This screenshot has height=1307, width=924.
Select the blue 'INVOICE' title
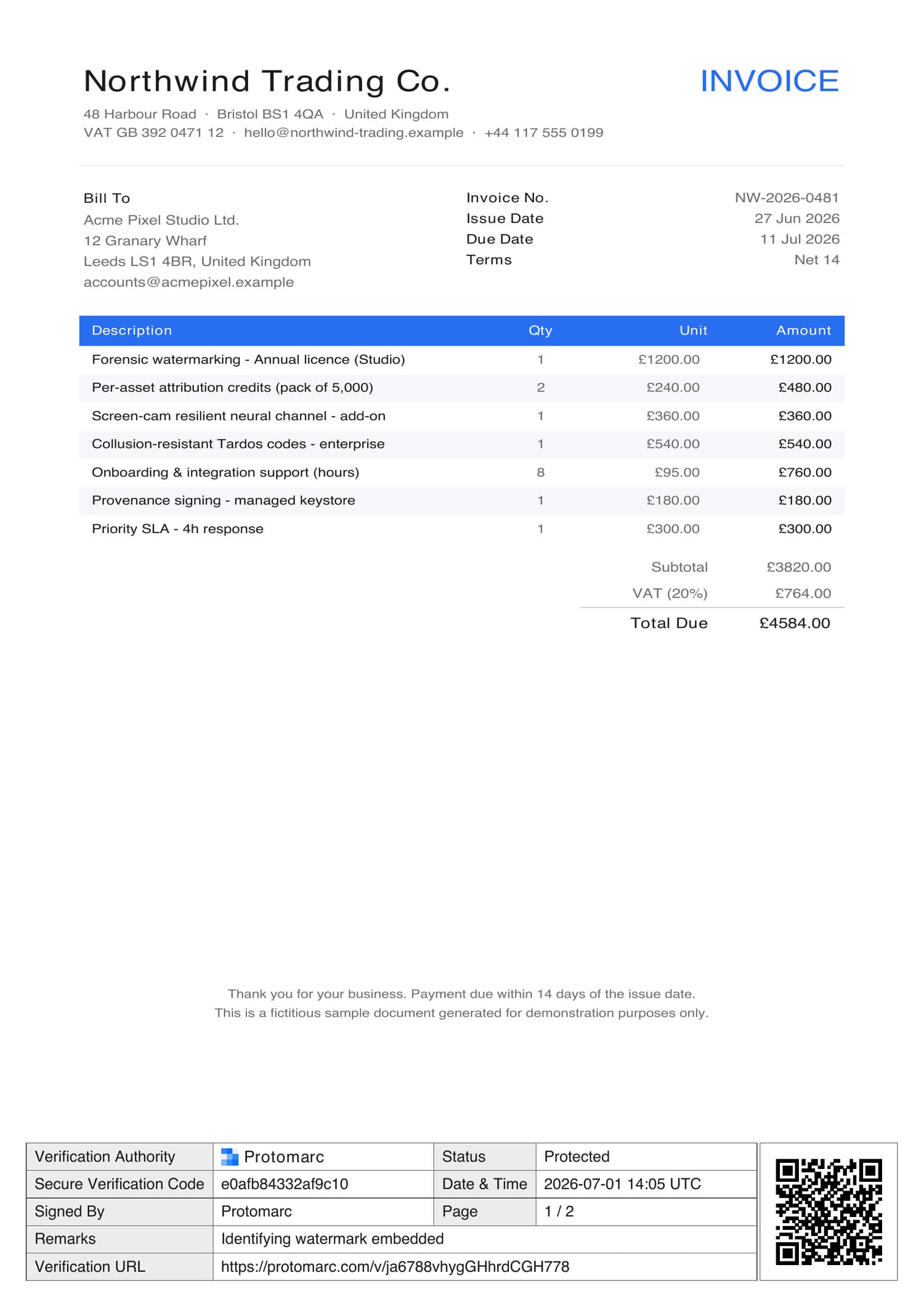point(769,81)
